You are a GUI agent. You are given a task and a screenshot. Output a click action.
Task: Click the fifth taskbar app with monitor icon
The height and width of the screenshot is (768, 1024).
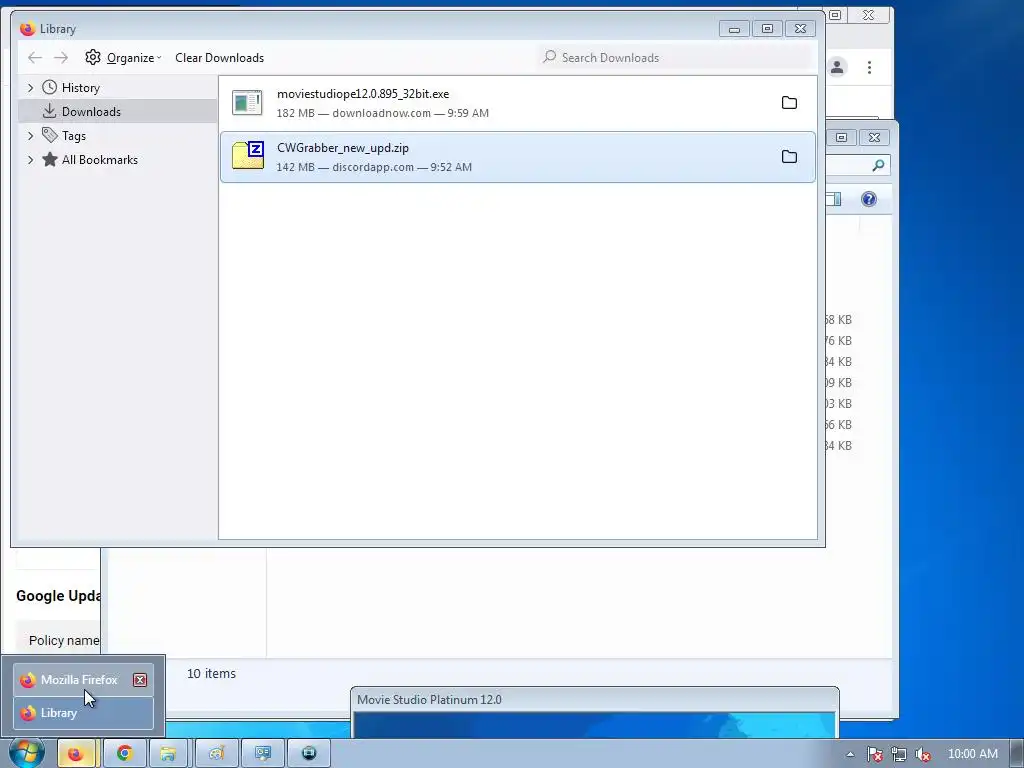[x=263, y=754]
